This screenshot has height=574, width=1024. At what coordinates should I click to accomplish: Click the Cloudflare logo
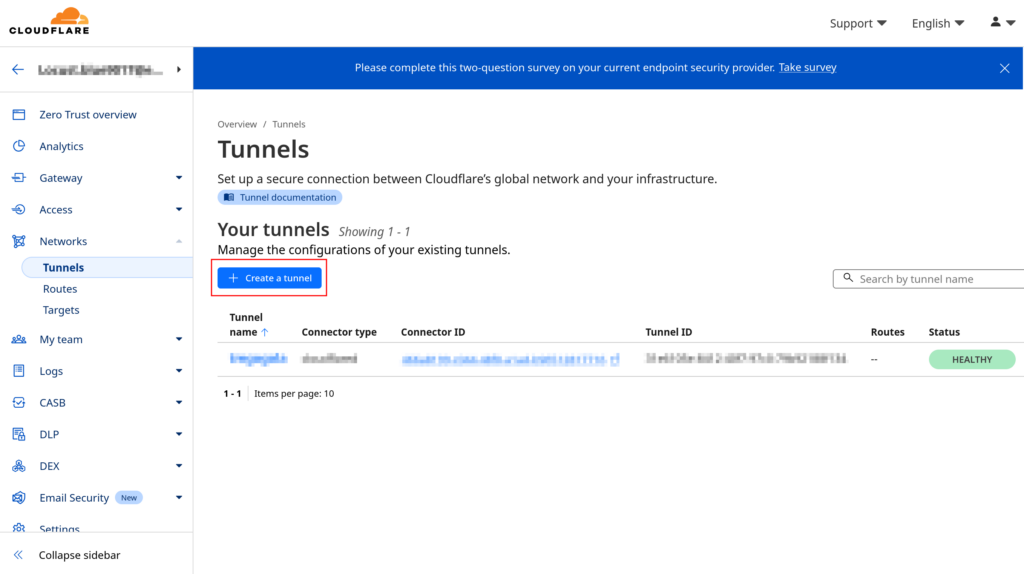coord(49,21)
